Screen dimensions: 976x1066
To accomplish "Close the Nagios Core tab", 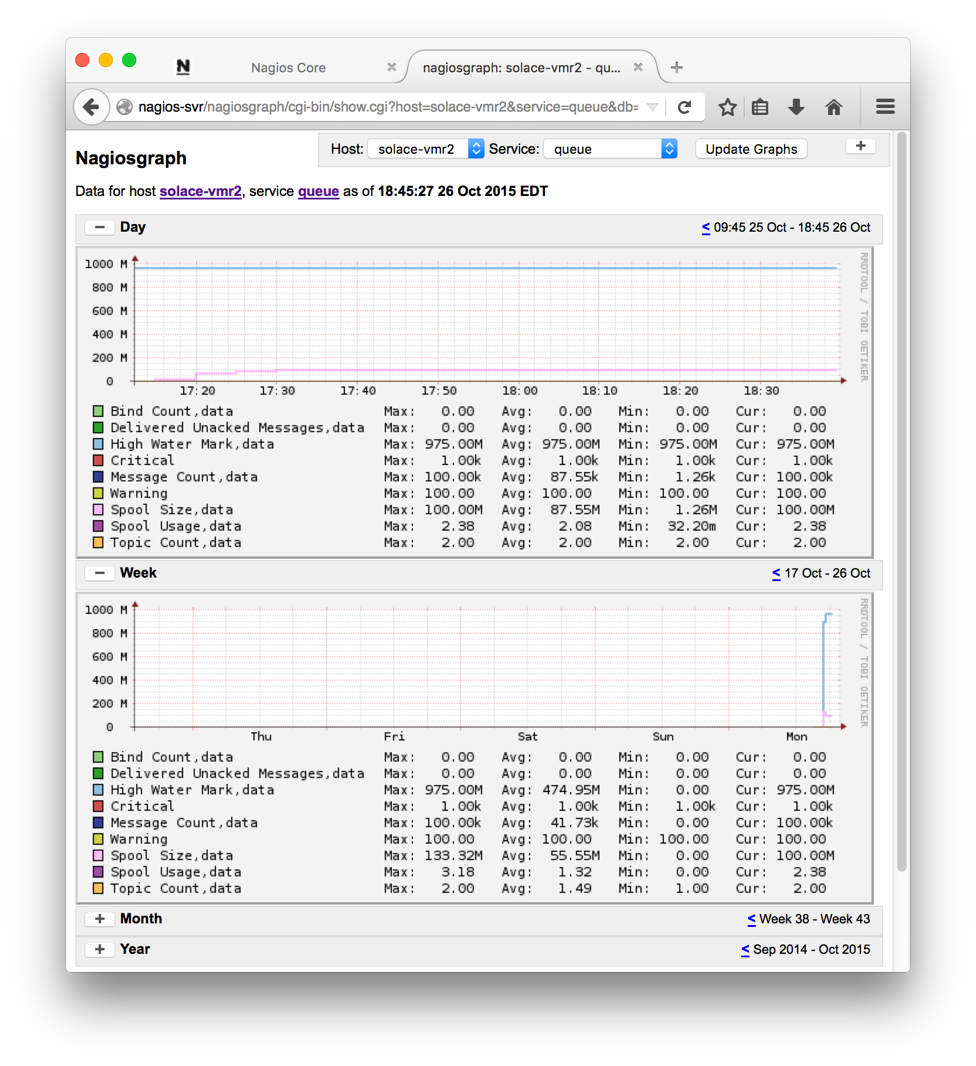I will [x=391, y=67].
